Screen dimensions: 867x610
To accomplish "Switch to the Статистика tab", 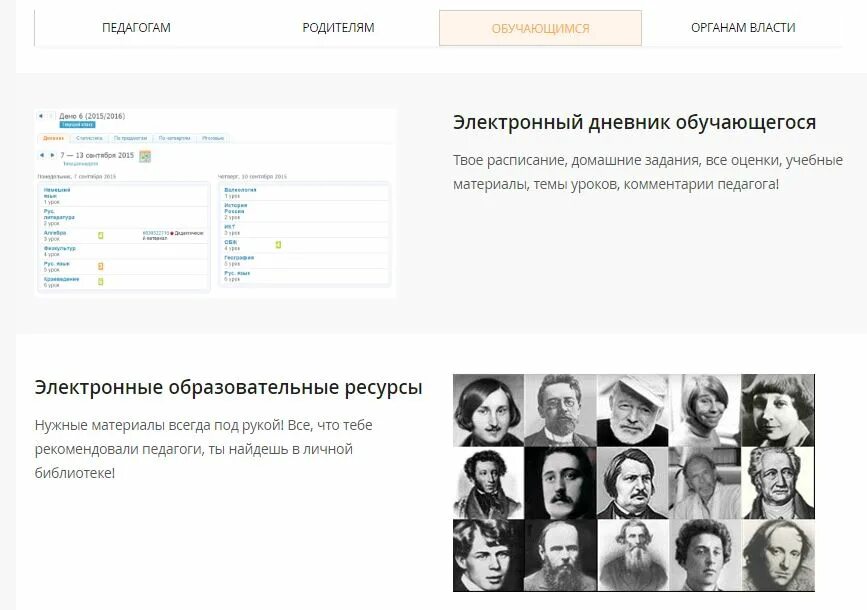I will [x=90, y=137].
